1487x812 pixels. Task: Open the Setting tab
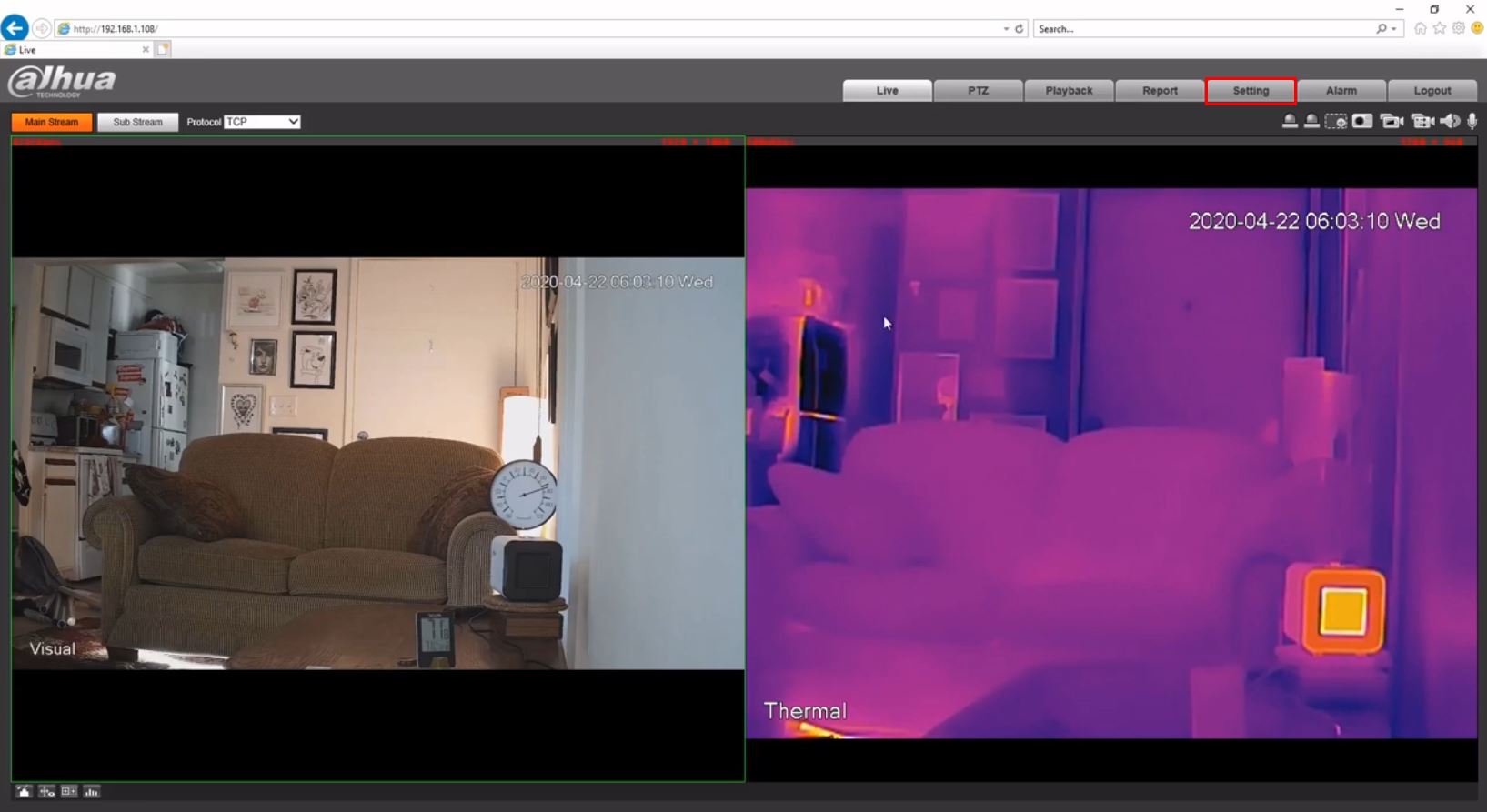pyautogui.click(x=1251, y=91)
